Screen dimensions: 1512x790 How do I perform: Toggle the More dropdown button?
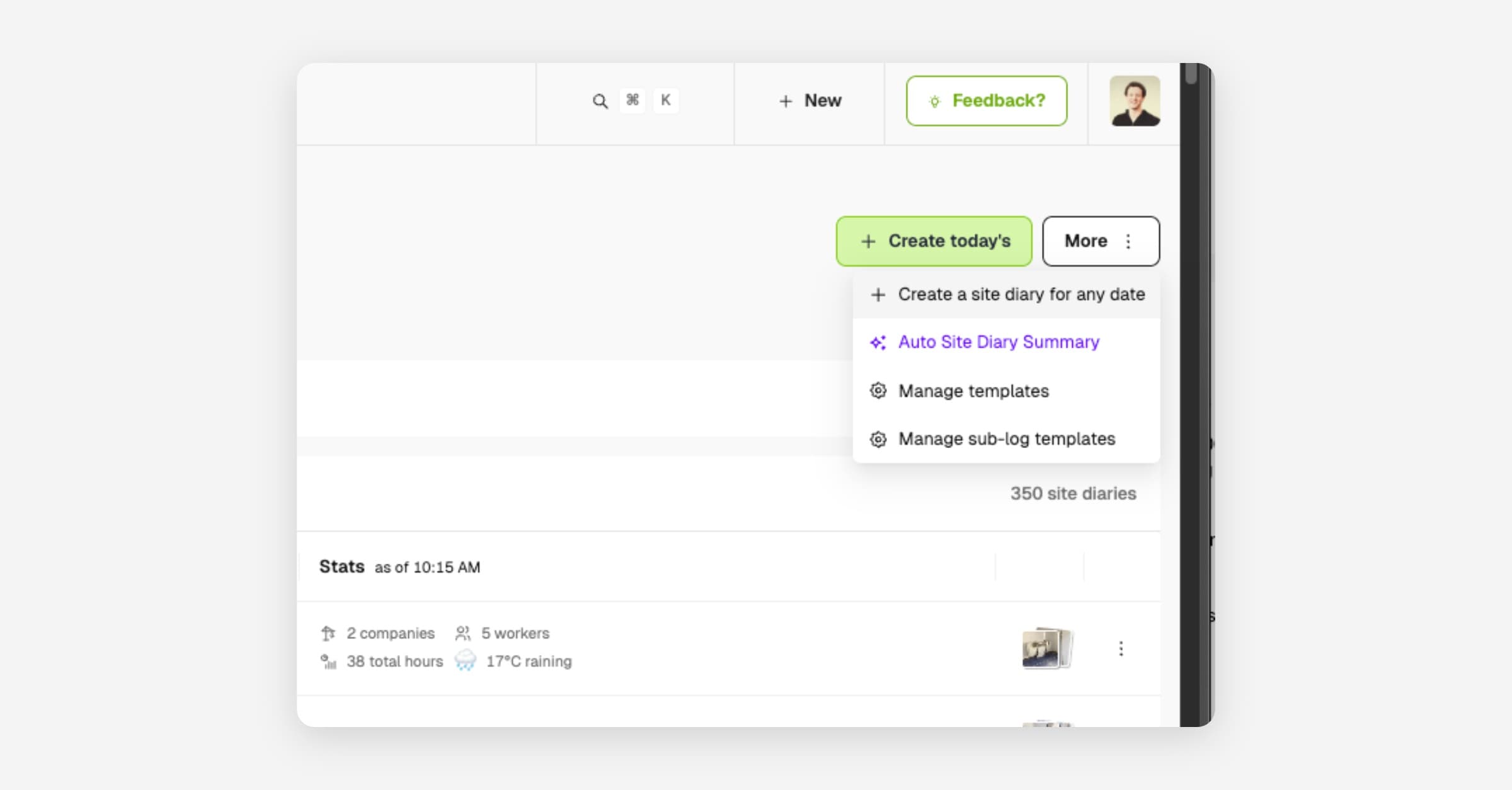1101,241
